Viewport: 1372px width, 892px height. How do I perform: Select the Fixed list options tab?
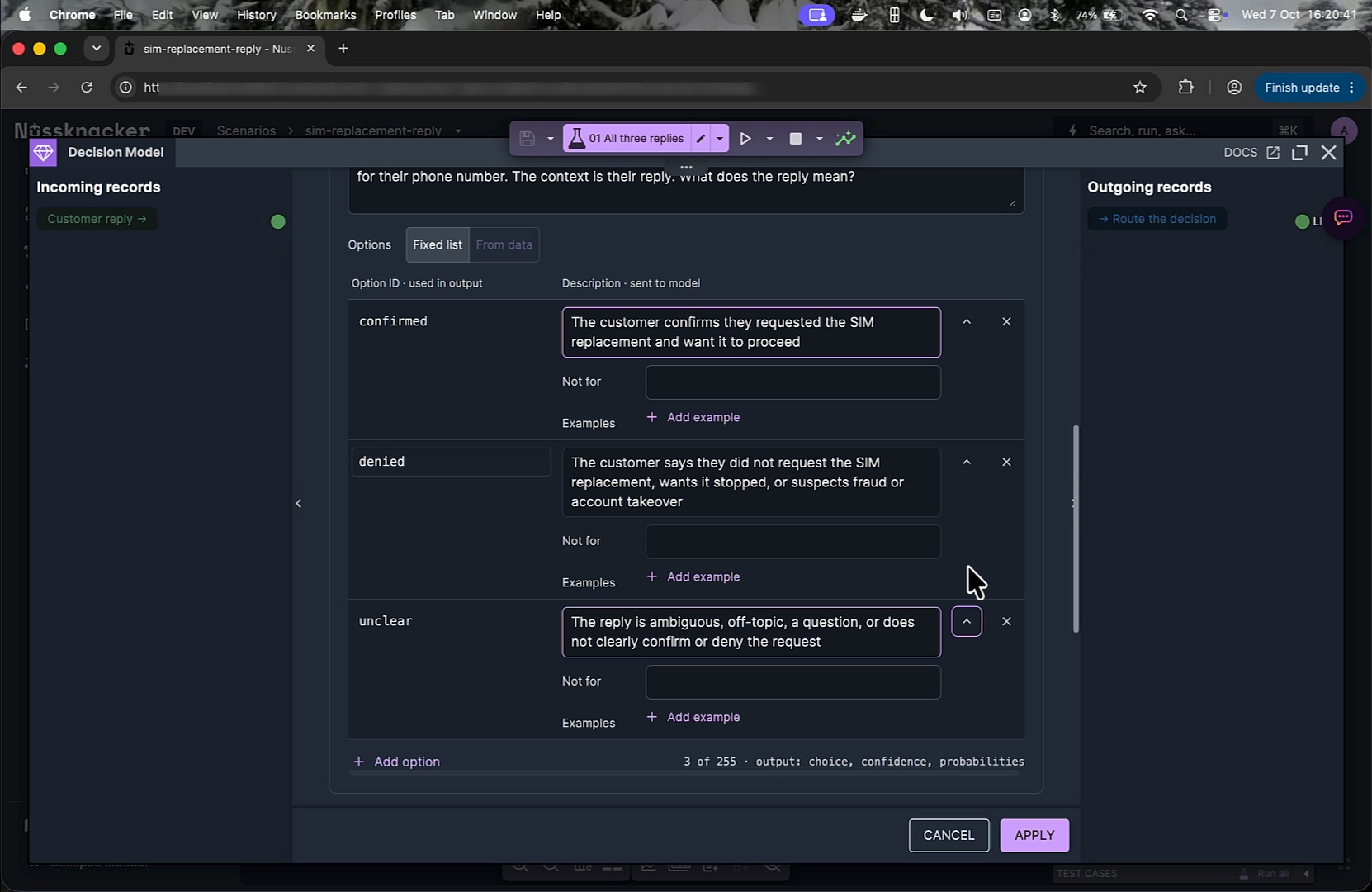438,245
